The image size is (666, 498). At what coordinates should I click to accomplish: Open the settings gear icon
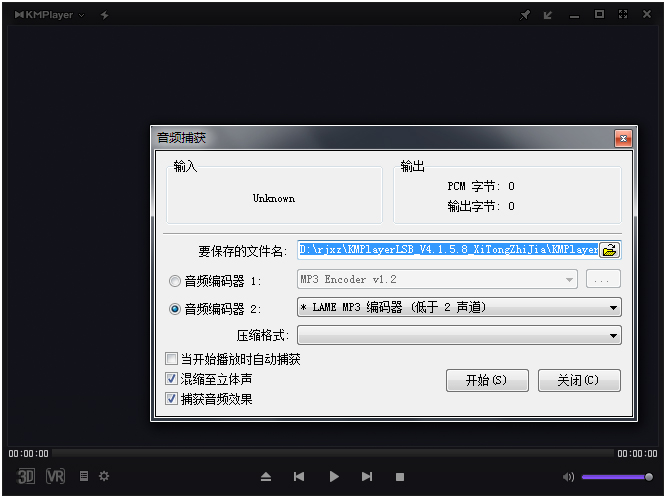pos(104,476)
